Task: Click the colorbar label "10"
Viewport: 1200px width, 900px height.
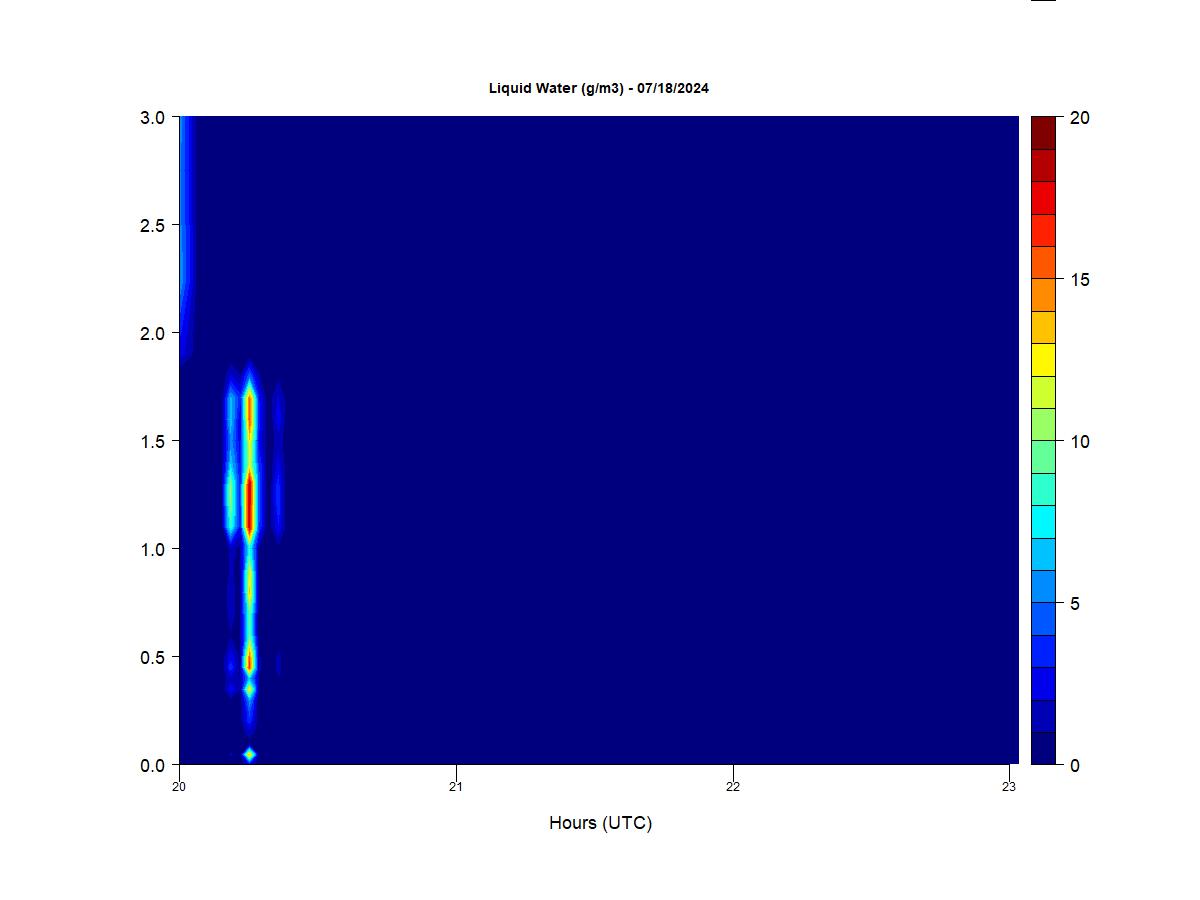Action: tap(1079, 442)
